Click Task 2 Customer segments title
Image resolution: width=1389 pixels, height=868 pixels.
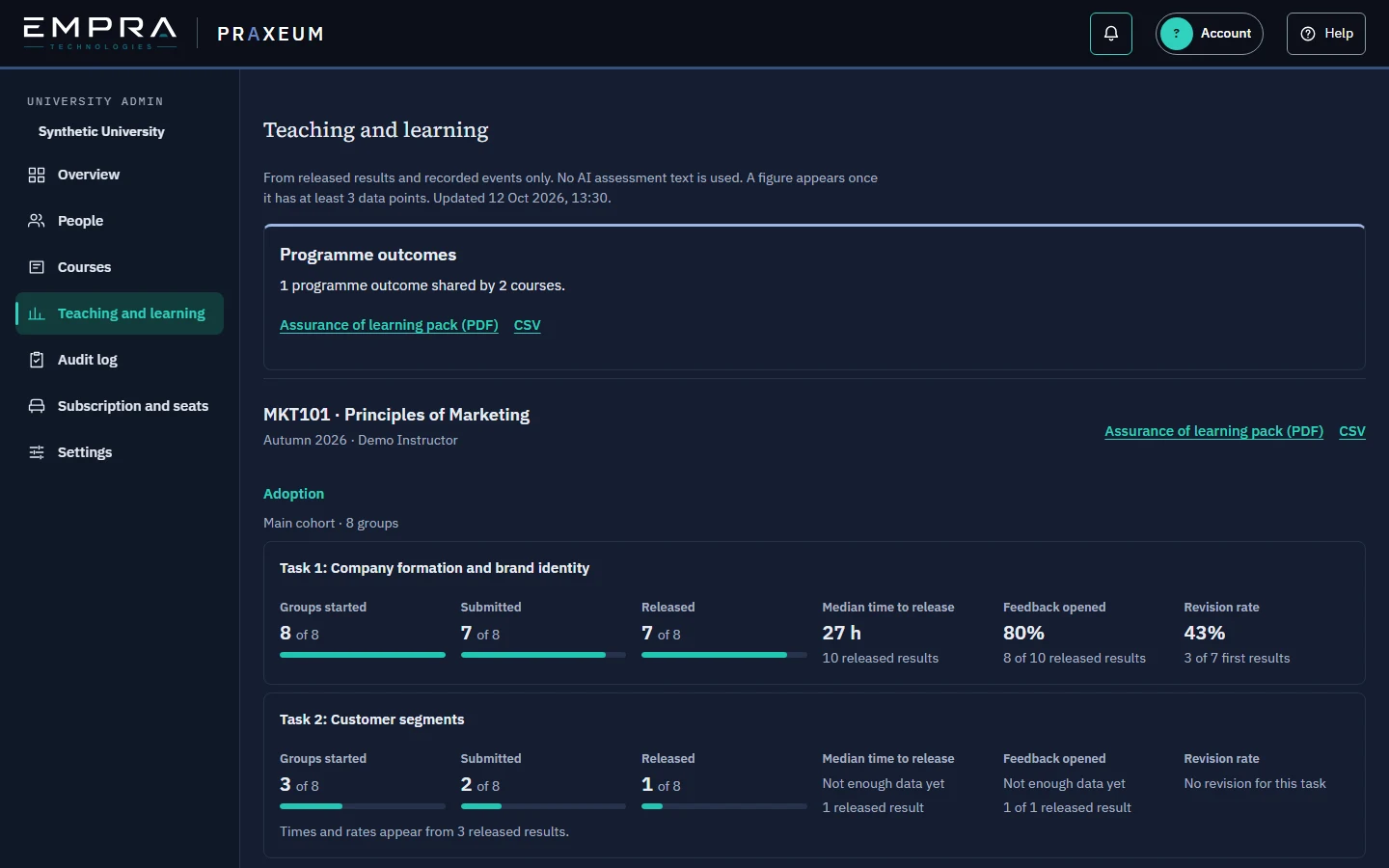[x=372, y=719]
